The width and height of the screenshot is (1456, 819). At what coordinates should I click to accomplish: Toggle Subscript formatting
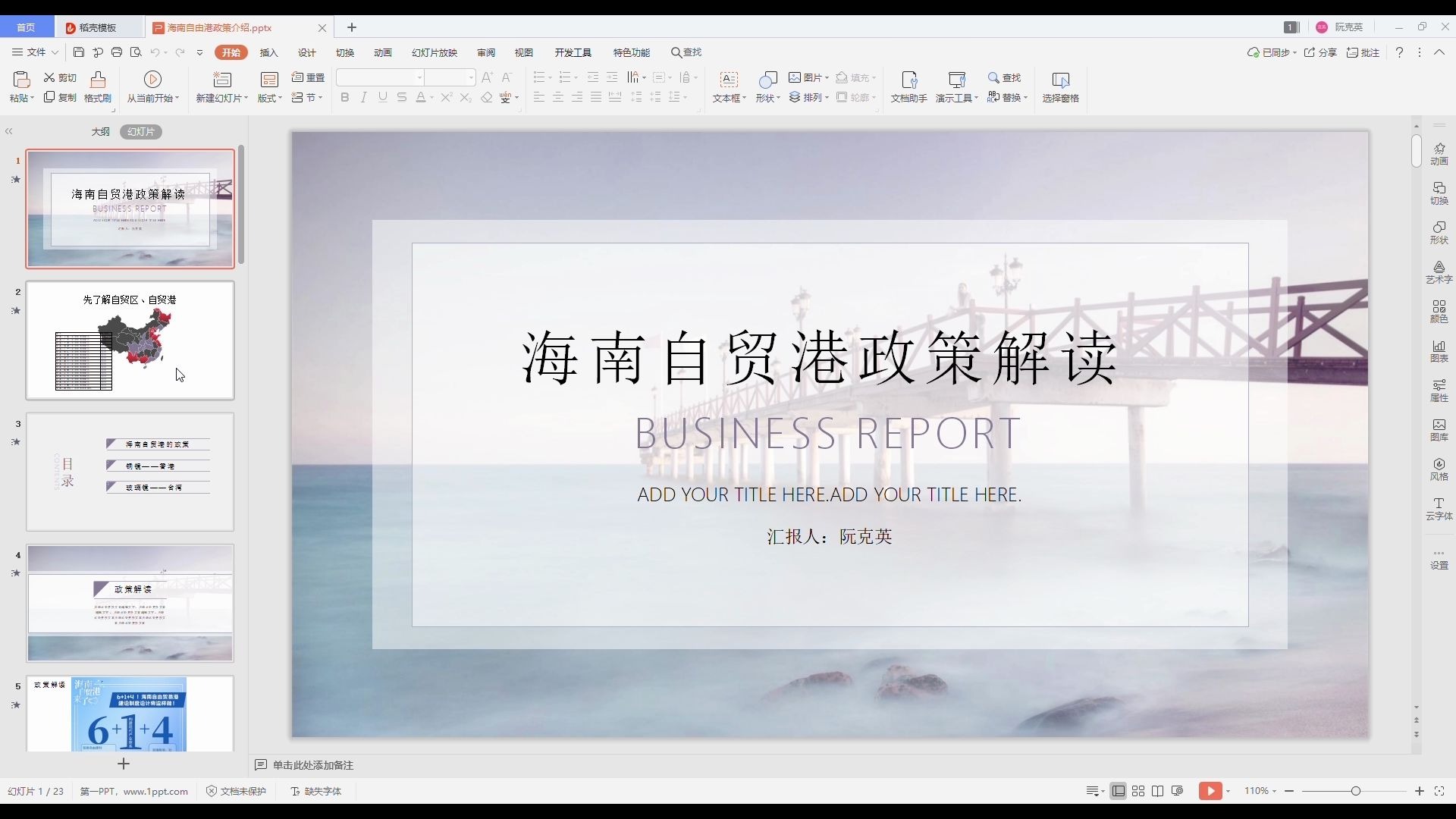coord(466,97)
